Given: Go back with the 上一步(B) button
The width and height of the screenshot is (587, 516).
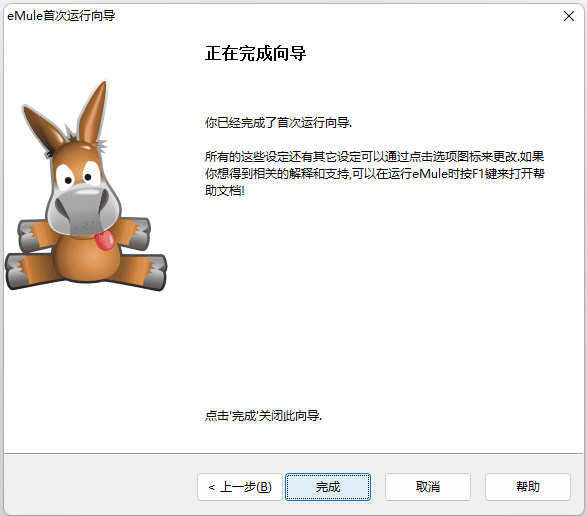Looking at the screenshot, I should point(240,486).
